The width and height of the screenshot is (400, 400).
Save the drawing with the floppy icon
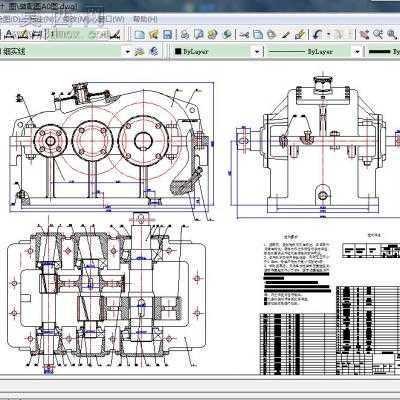pyautogui.click(x=167, y=34)
